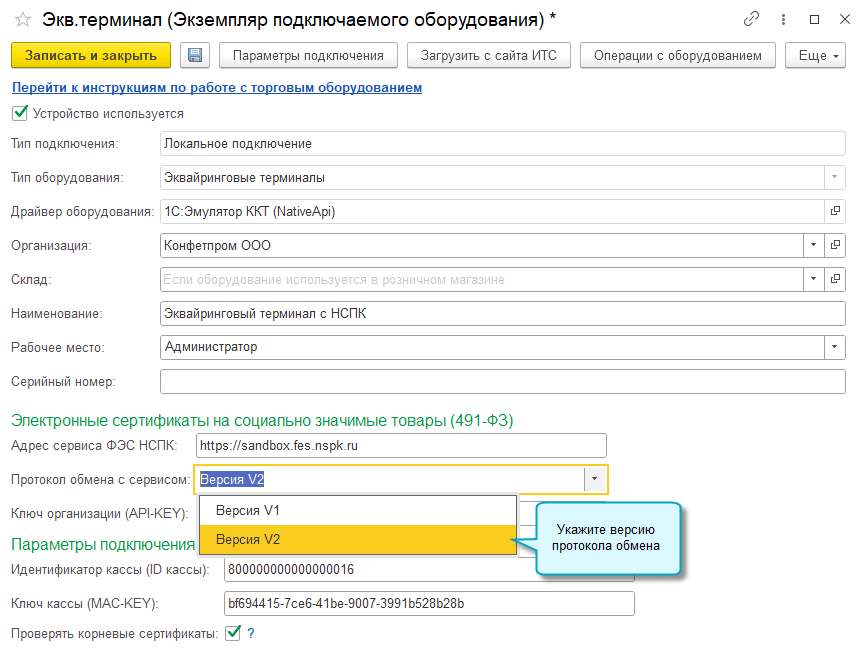
Task: Click the question mark help icon
Action: 251,632
